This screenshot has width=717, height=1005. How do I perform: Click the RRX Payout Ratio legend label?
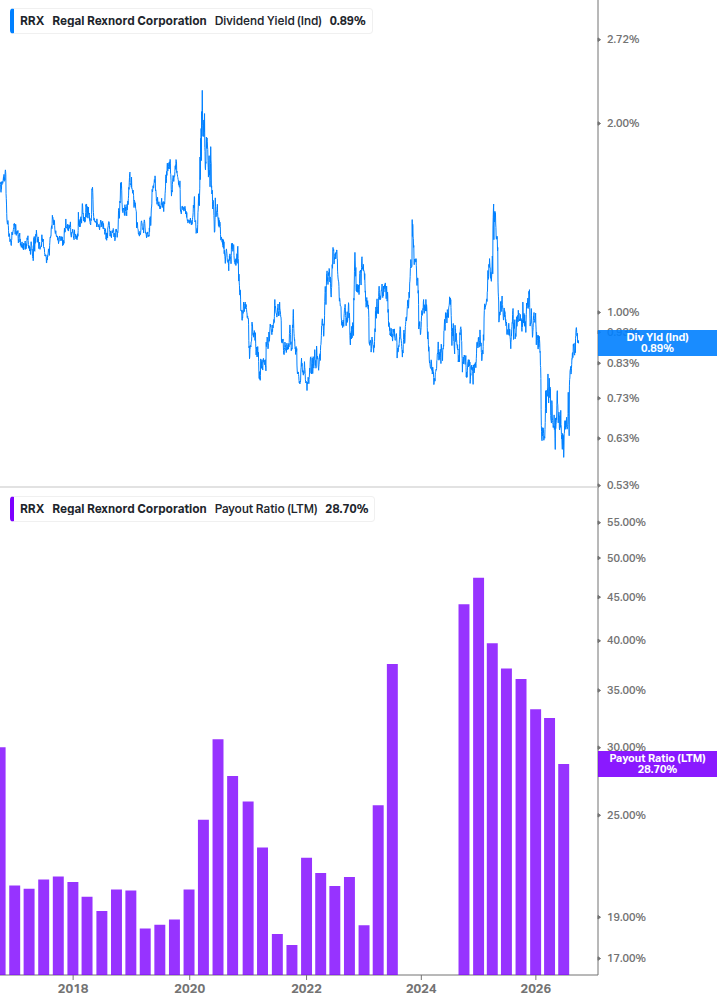point(192,509)
